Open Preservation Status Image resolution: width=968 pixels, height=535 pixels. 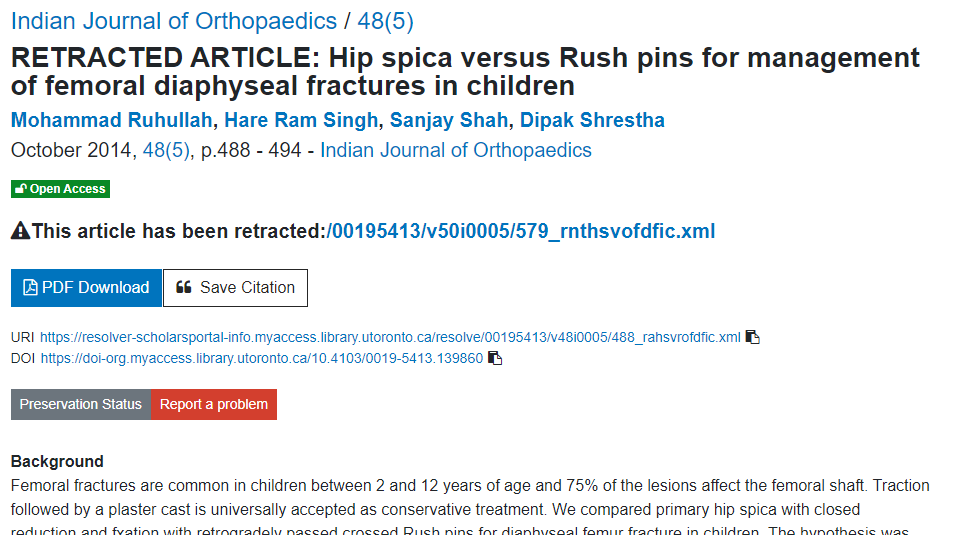[x=81, y=404]
